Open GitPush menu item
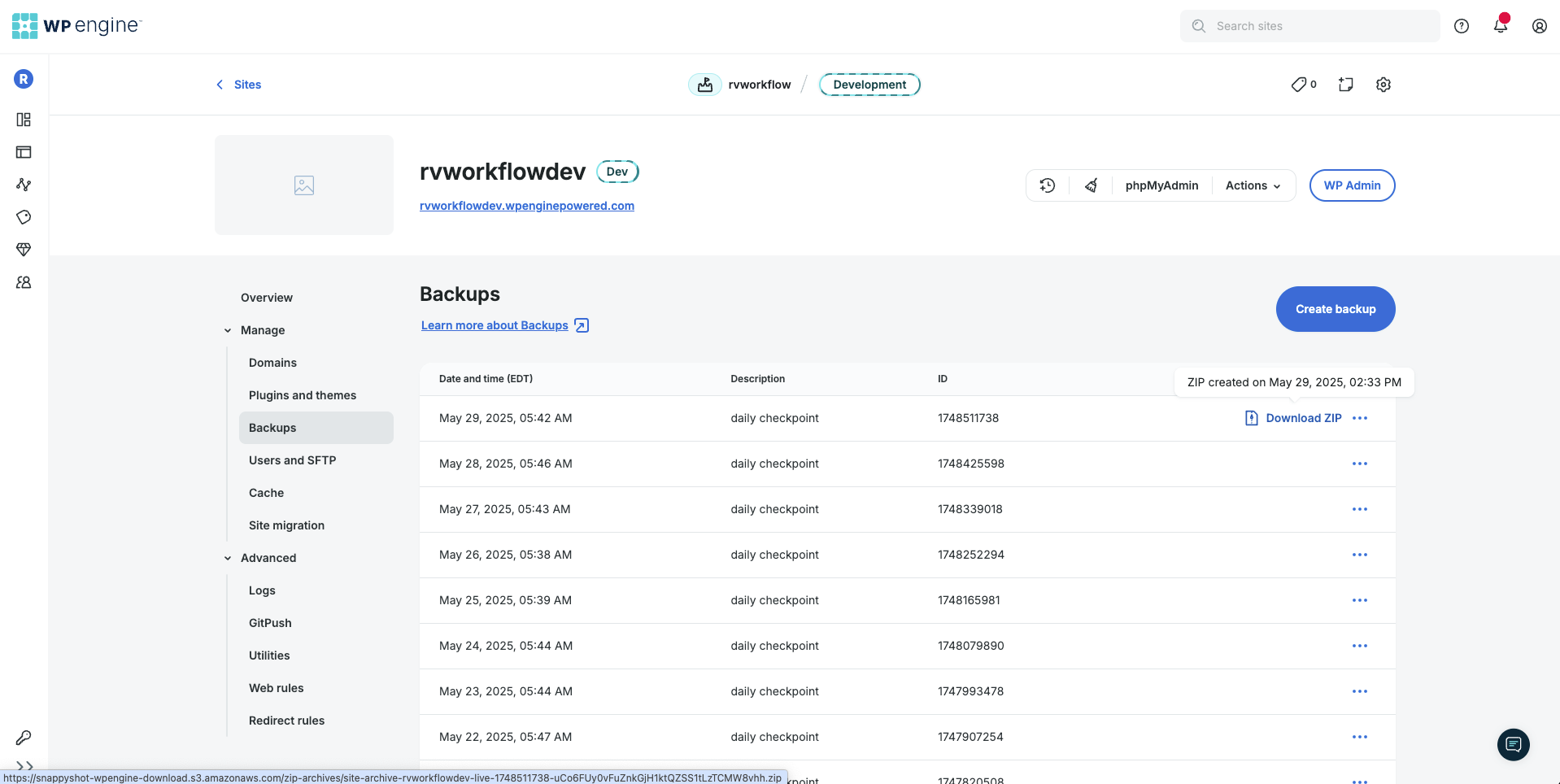This screenshot has width=1560, height=784. [270, 623]
